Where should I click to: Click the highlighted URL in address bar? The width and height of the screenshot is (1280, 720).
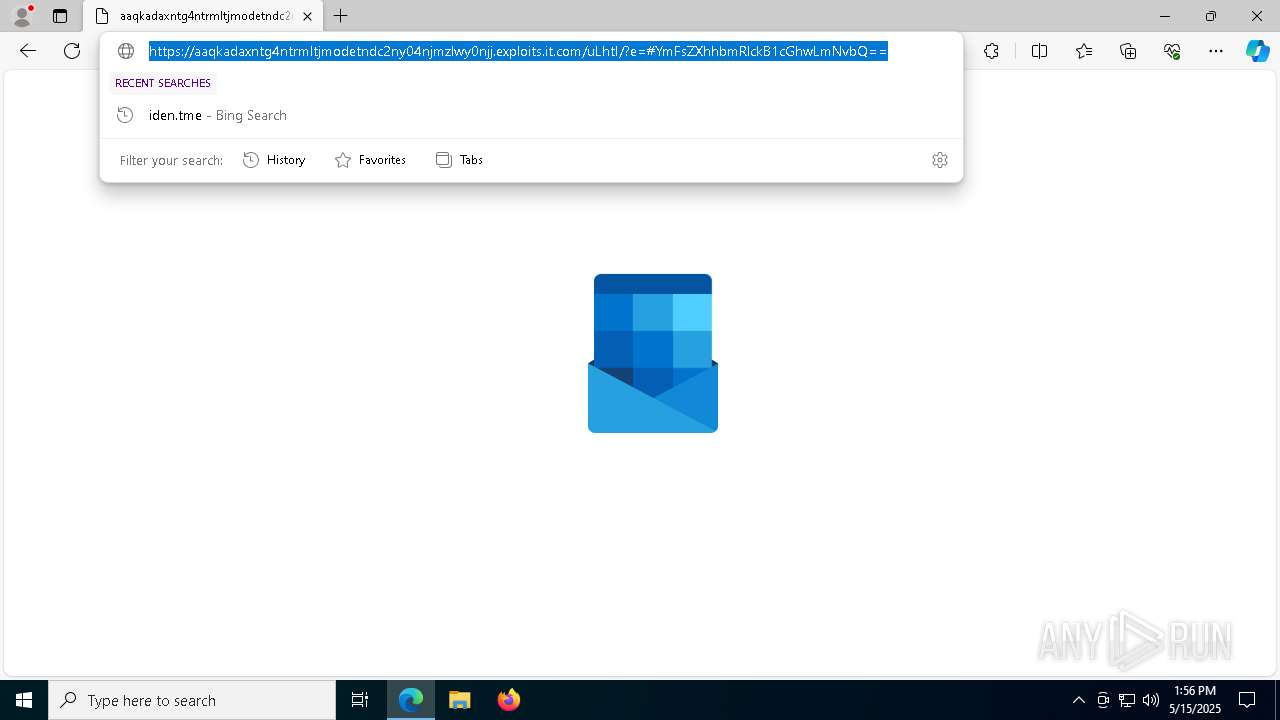[518, 51]
